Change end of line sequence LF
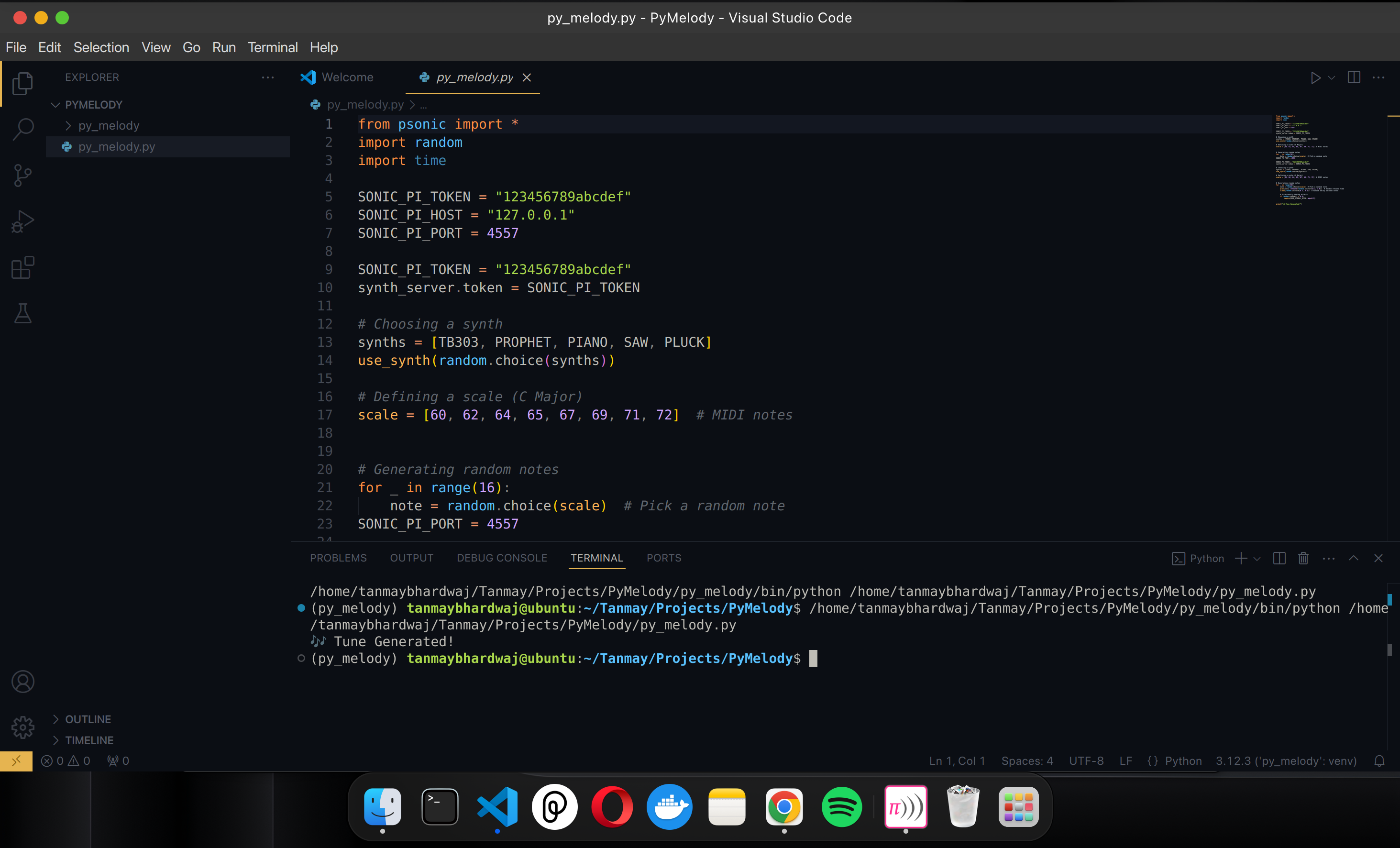The width and height of the screenshot is (1400, 848). 1125,761
